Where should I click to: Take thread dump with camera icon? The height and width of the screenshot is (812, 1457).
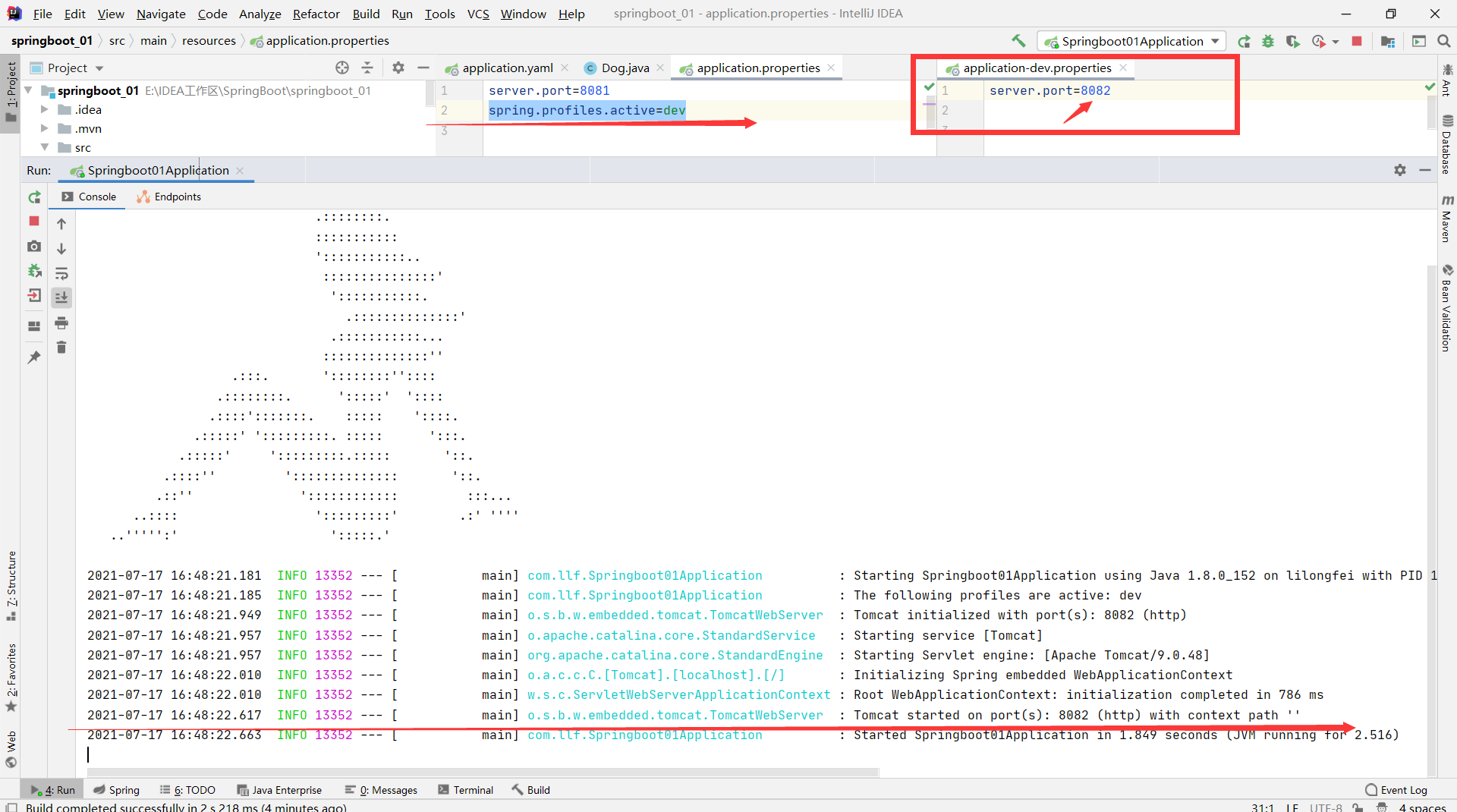pyautogui.click(x=34, y=247)
